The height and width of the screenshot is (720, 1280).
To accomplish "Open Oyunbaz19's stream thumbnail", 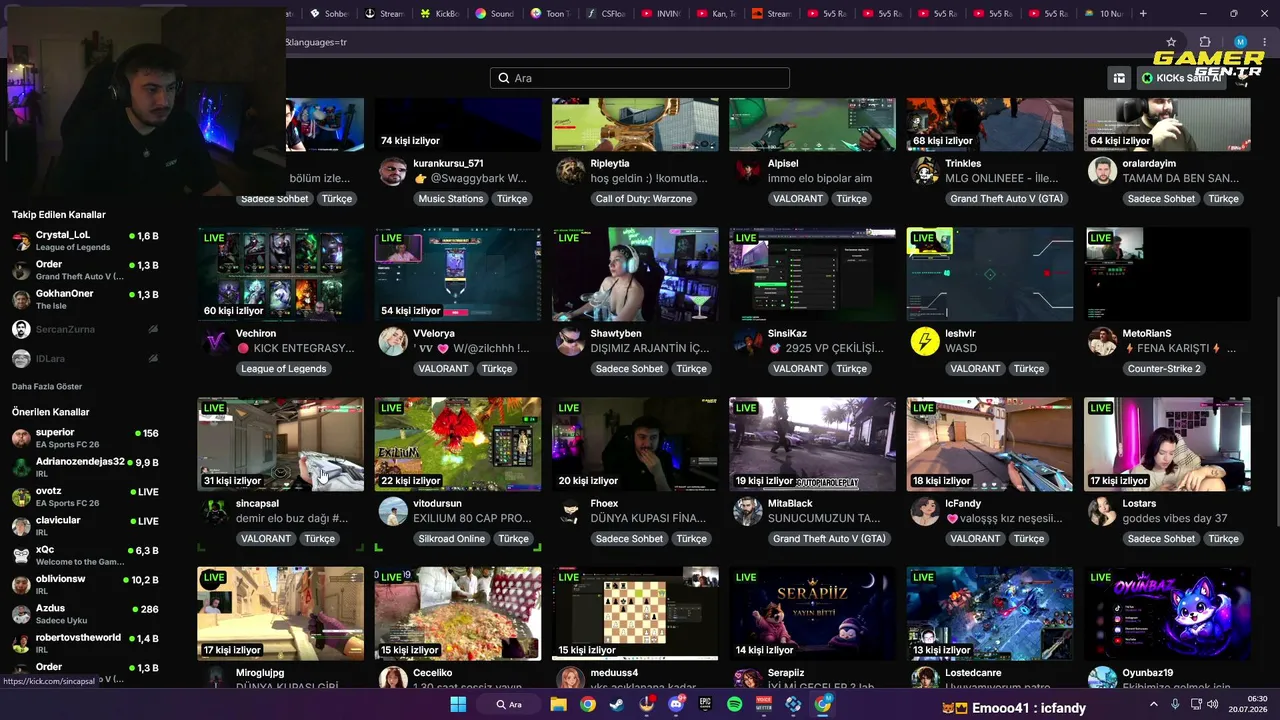I will (x=1167, y=614).
